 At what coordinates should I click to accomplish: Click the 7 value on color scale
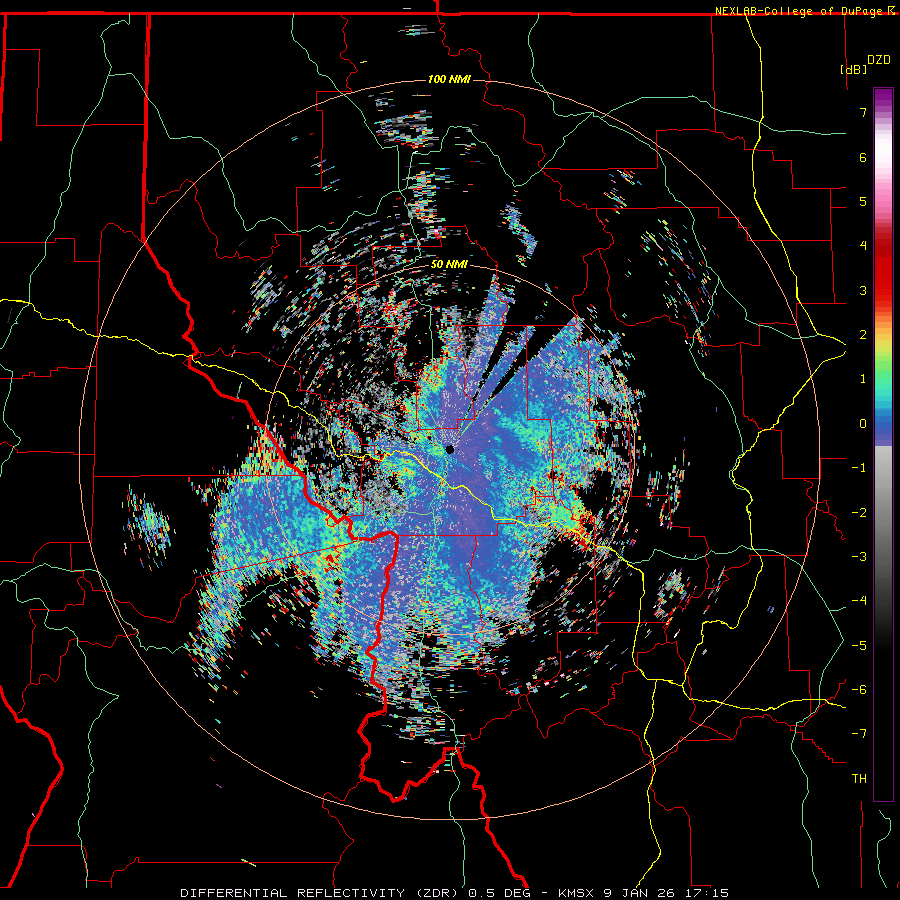click(863, 113)
